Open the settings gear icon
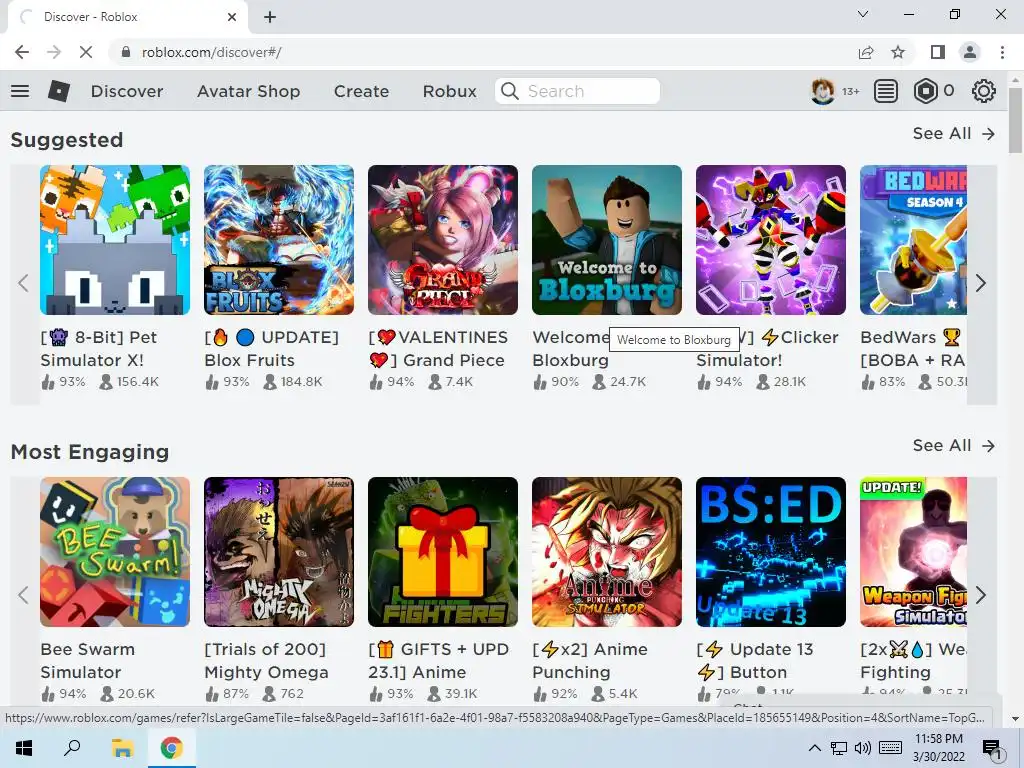Viewport: 1024px width, 768px height. (984, 91)
